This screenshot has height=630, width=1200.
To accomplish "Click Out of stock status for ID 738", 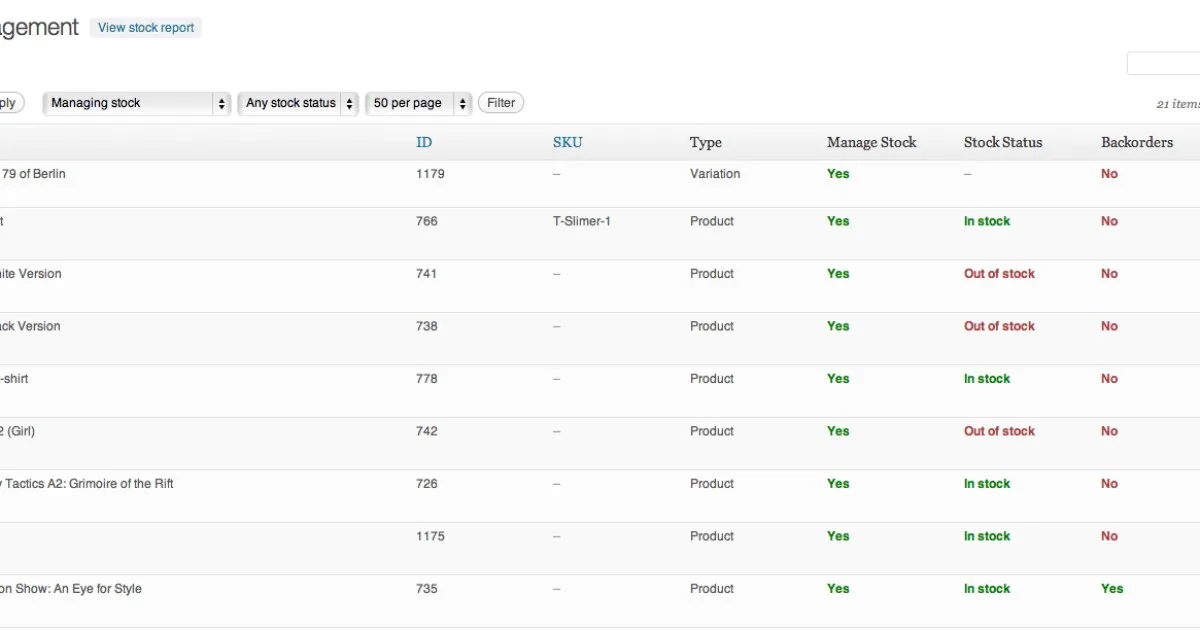I will [999, 326].
